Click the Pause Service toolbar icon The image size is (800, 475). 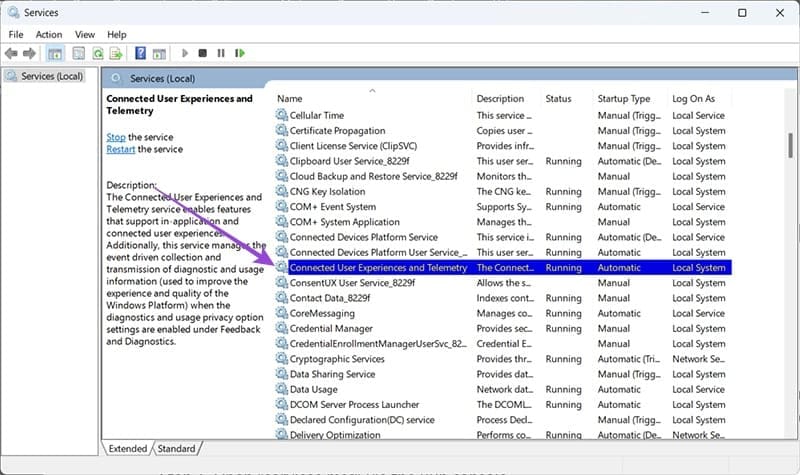(221, 53)
